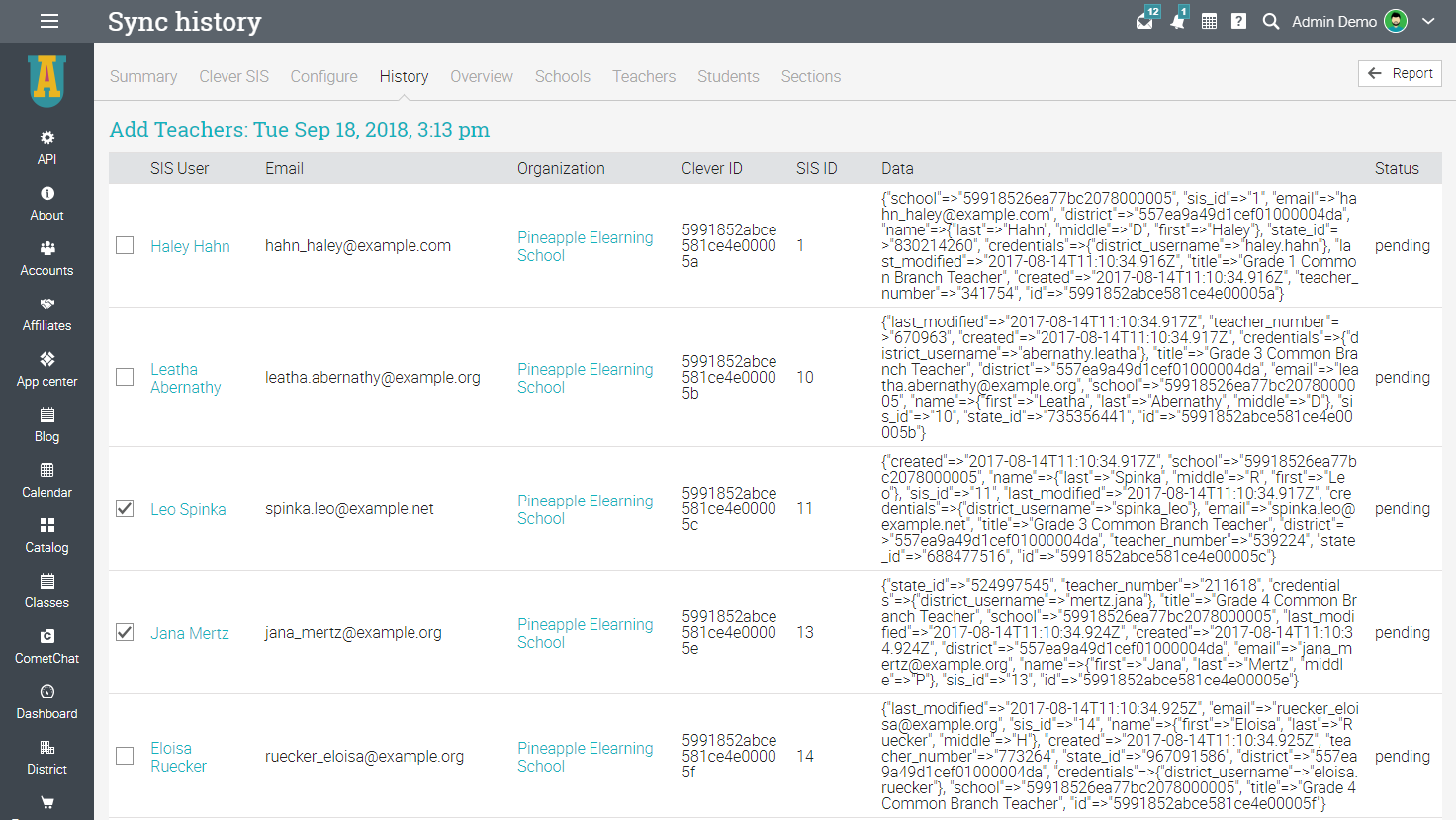Viewport: 1456px width, 820px height.
Task: Switch to the Clever SIS tab
Action: pyautogui.click(x=233, y=76)
